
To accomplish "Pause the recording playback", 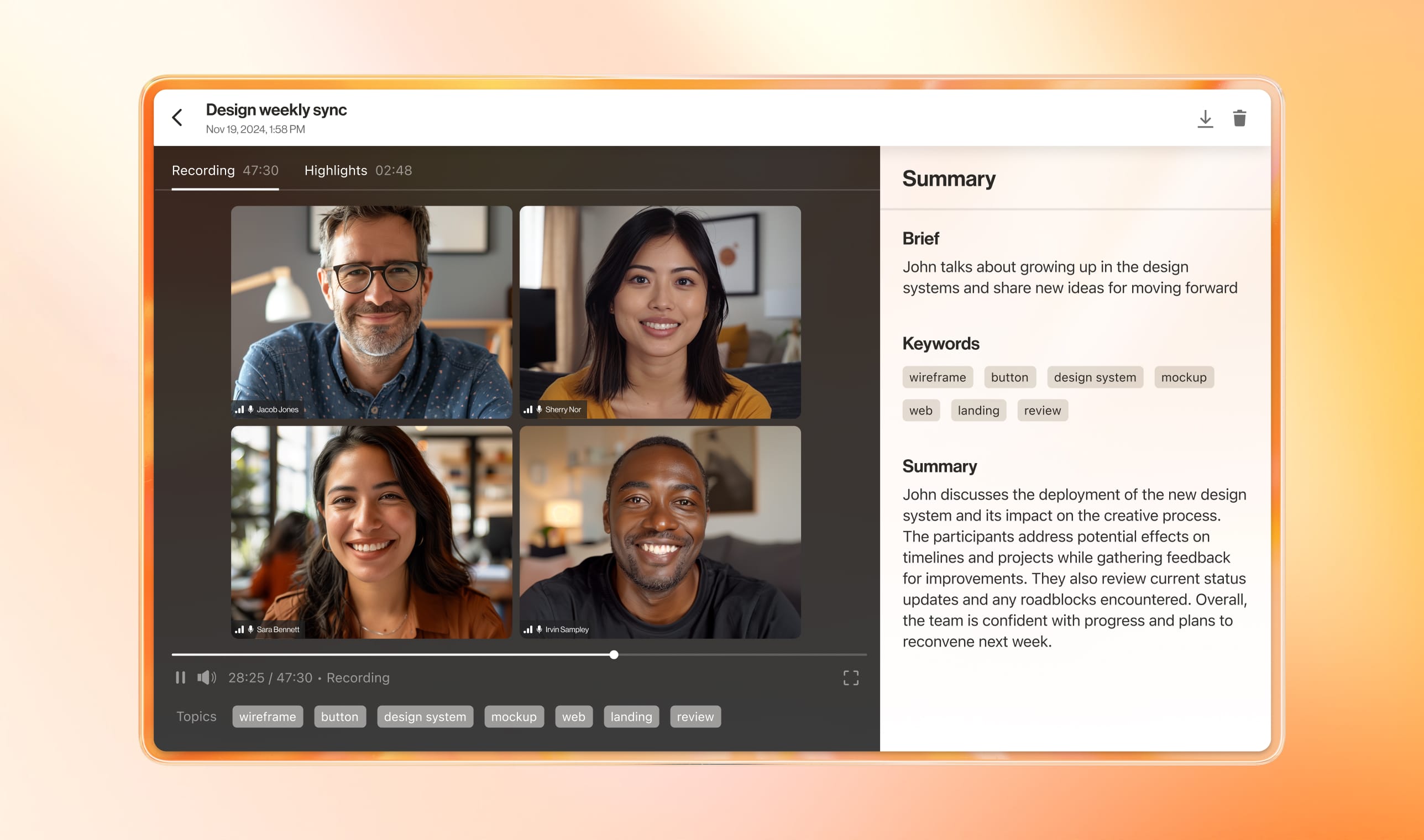I will pyautogui.click(x=181, y=678).
